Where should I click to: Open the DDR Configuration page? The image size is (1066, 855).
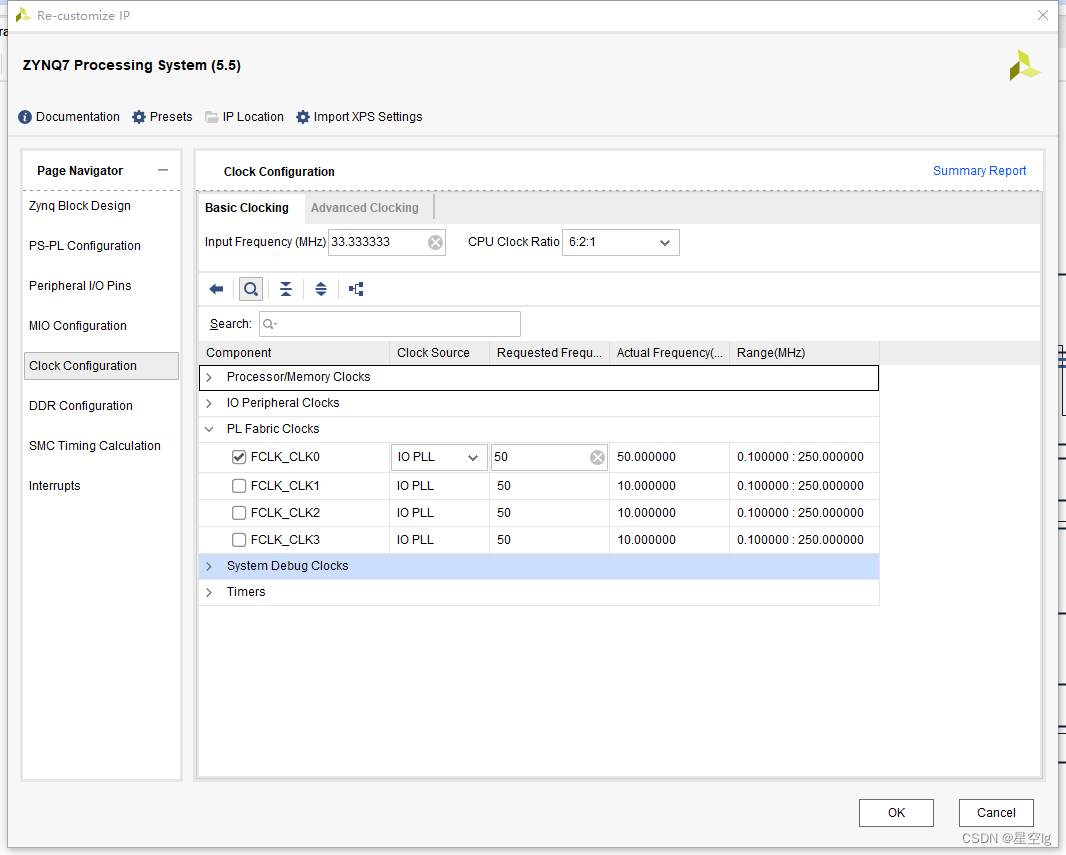pyautogui.click(x=81, y=406)
